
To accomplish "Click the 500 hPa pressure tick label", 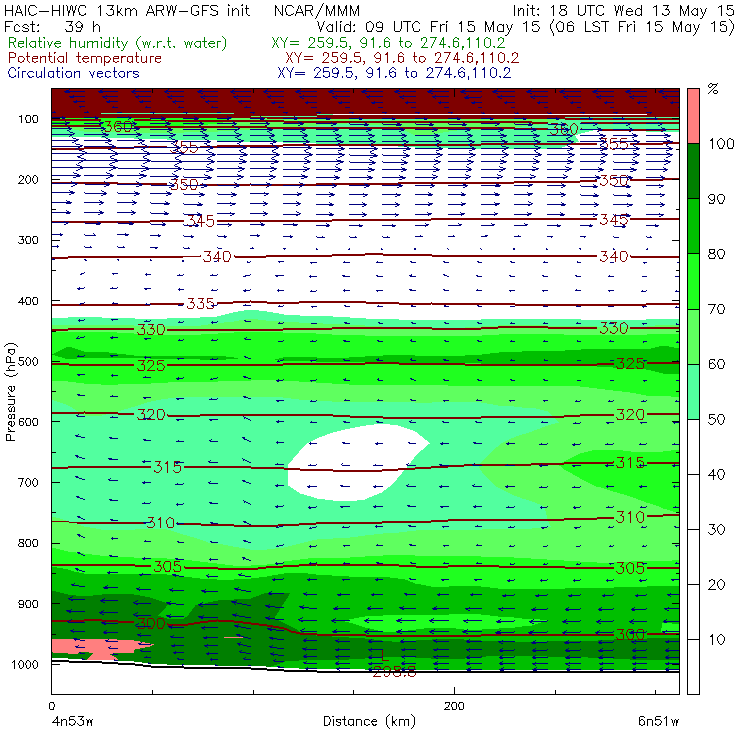I will 28,362.
